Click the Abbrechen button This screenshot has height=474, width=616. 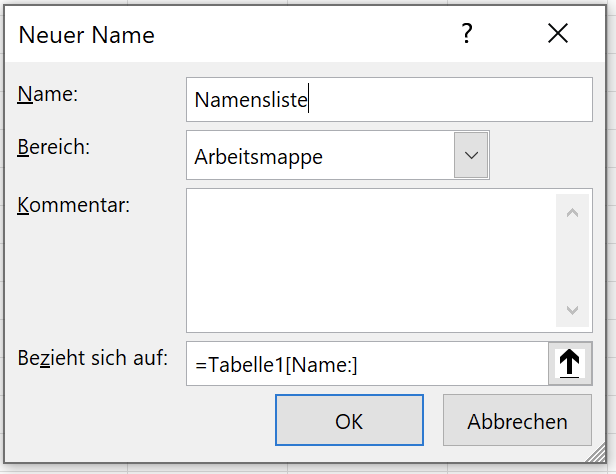pyautogui.click(x=517, y=420)
